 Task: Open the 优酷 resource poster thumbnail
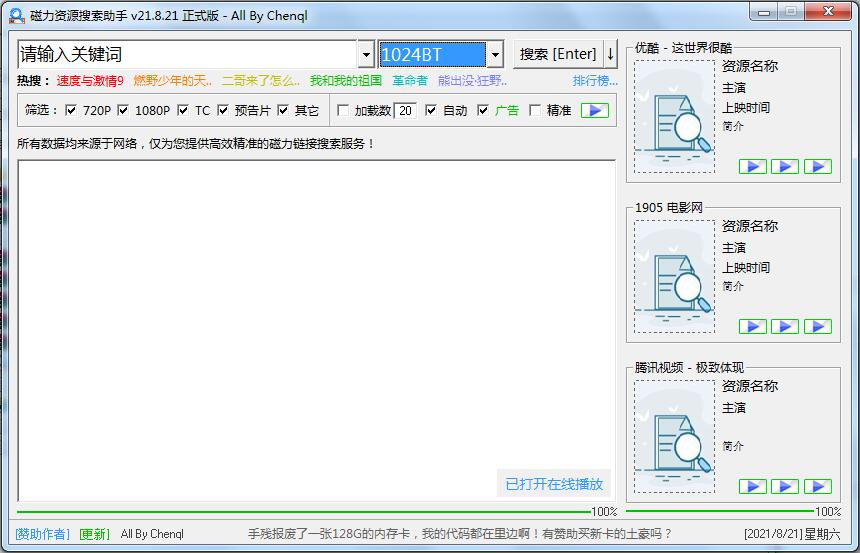coord(674,116)
